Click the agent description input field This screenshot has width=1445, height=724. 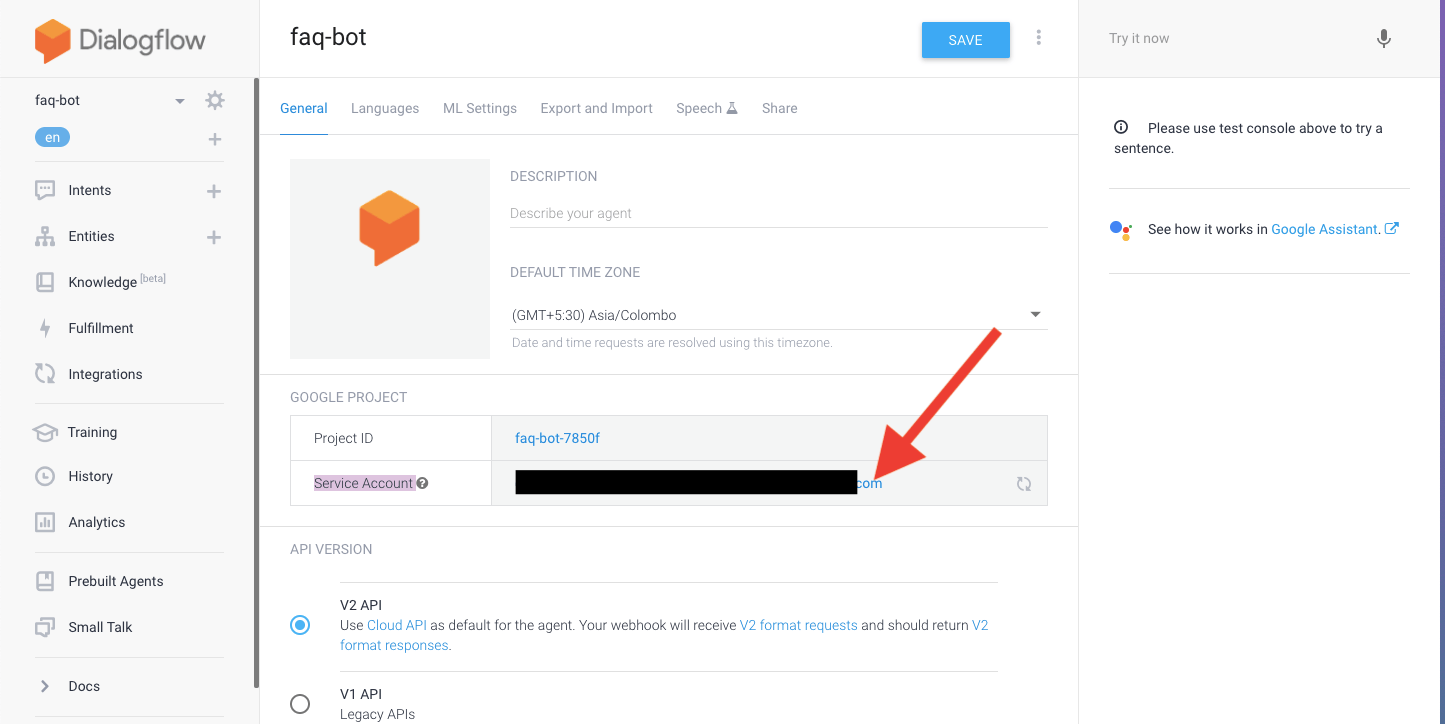(x=778, y=213)
